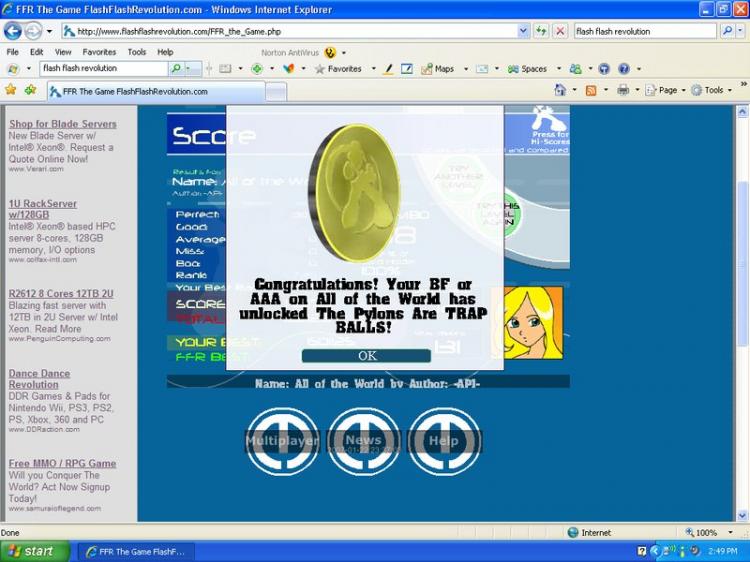The height and width of the screenshot is (562, 750).
Task: Click the toolbar Help question mark icon
Action: (624, 69)
